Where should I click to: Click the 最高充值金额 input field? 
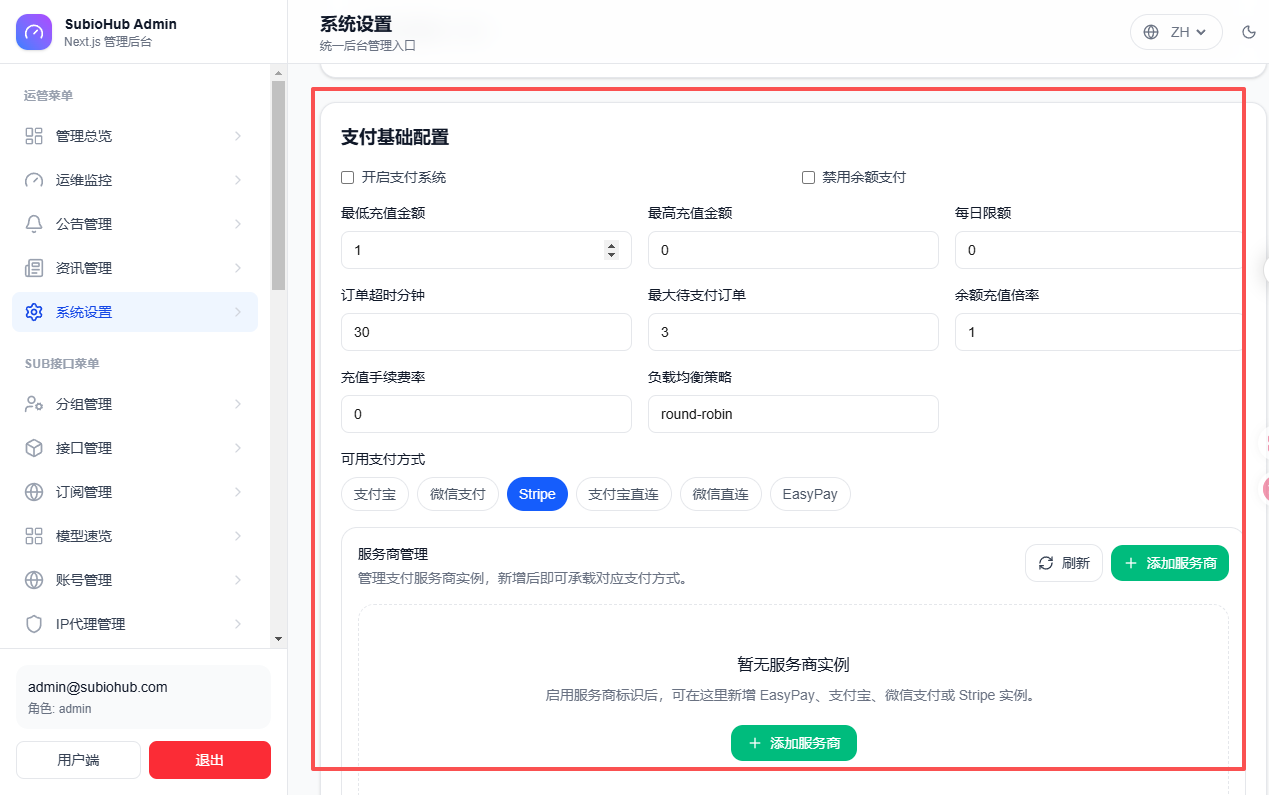tap(793, 250)
